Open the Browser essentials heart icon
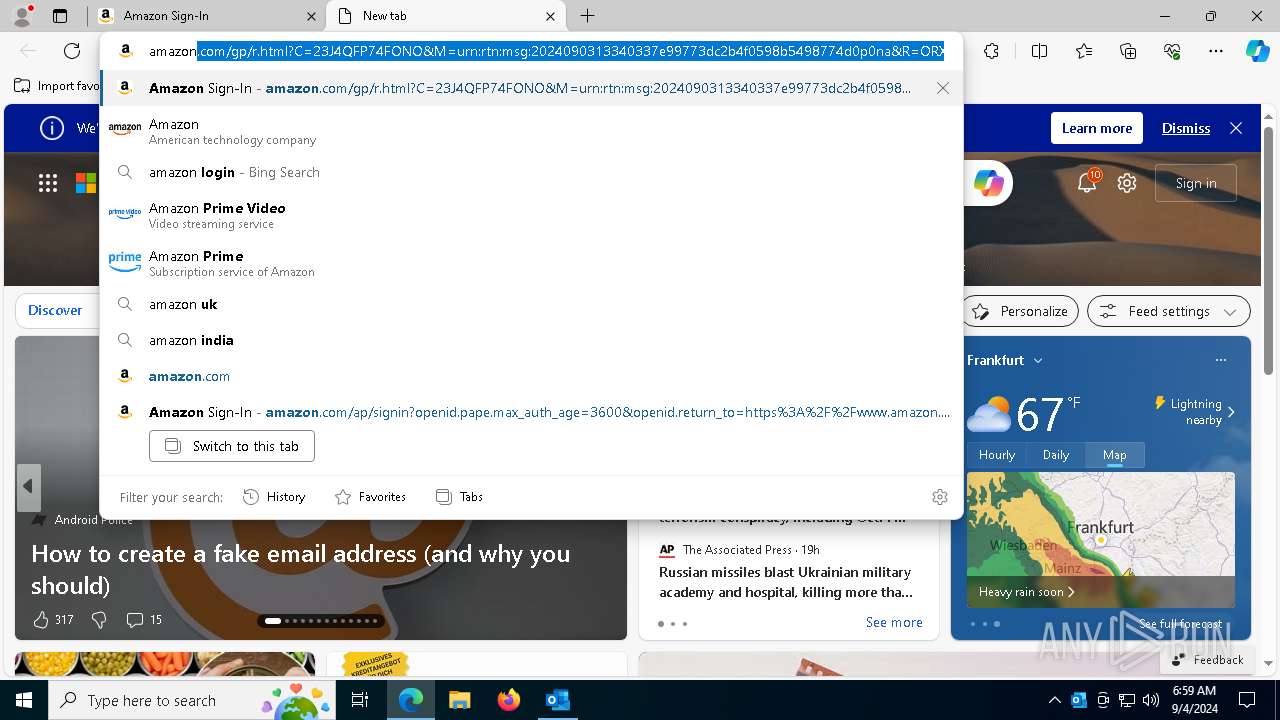Screen dimensions: 1280x720 tap(1172, 51)
